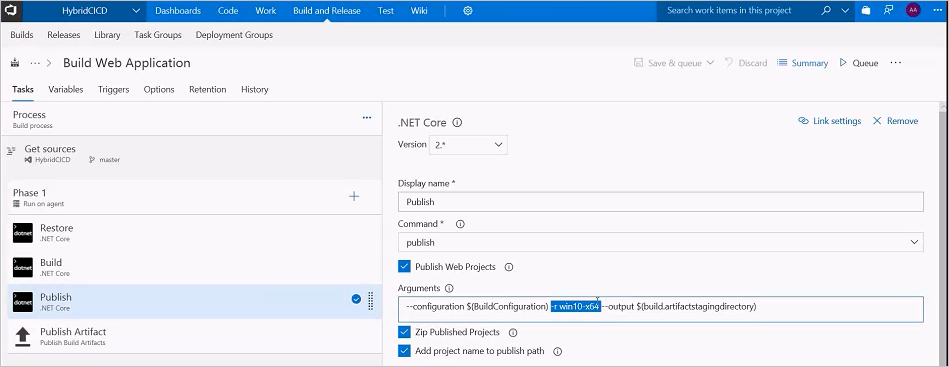Go to the Library sub-page

(107, 35)
